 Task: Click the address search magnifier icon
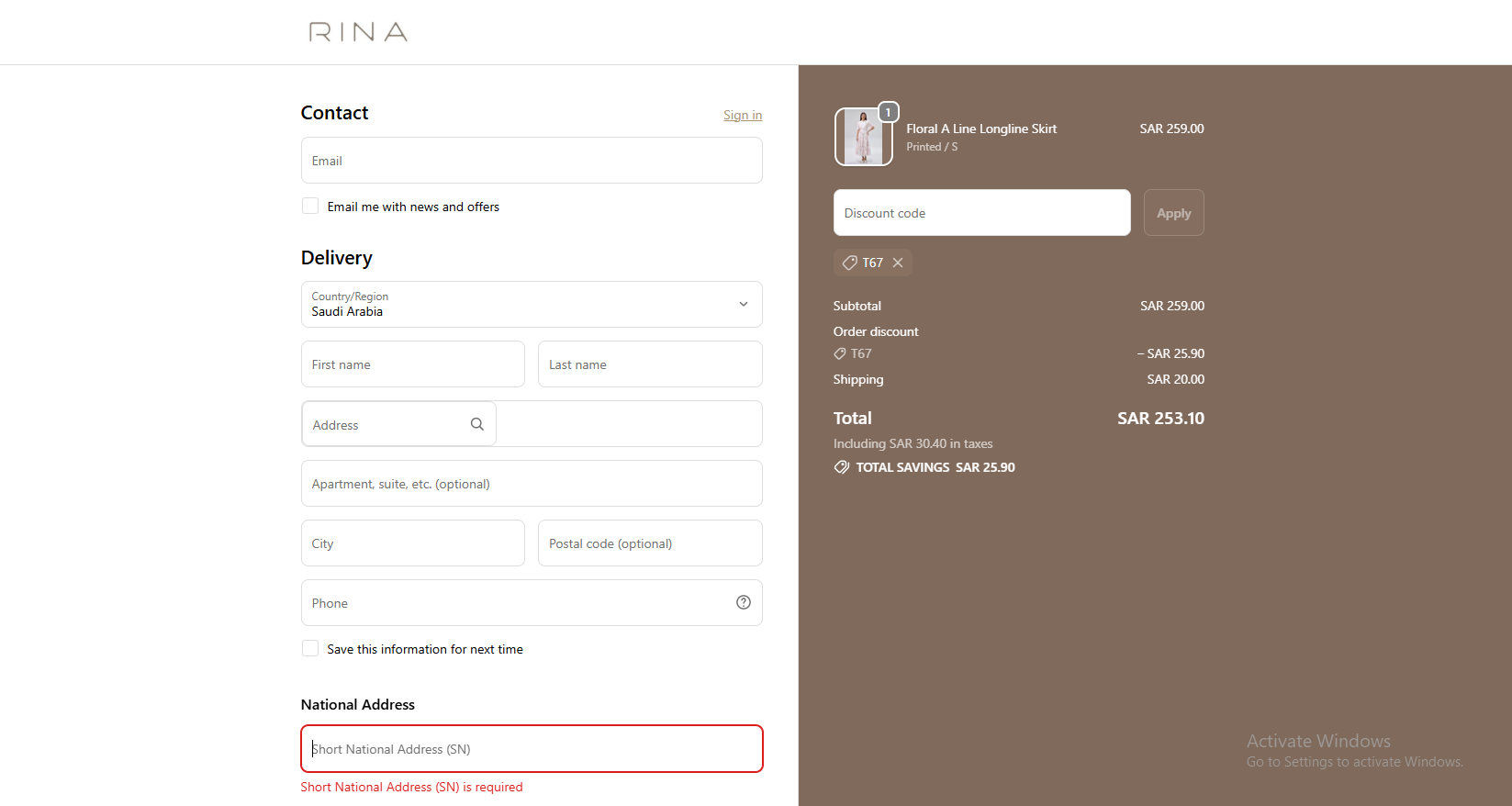[x=477, y=424]
